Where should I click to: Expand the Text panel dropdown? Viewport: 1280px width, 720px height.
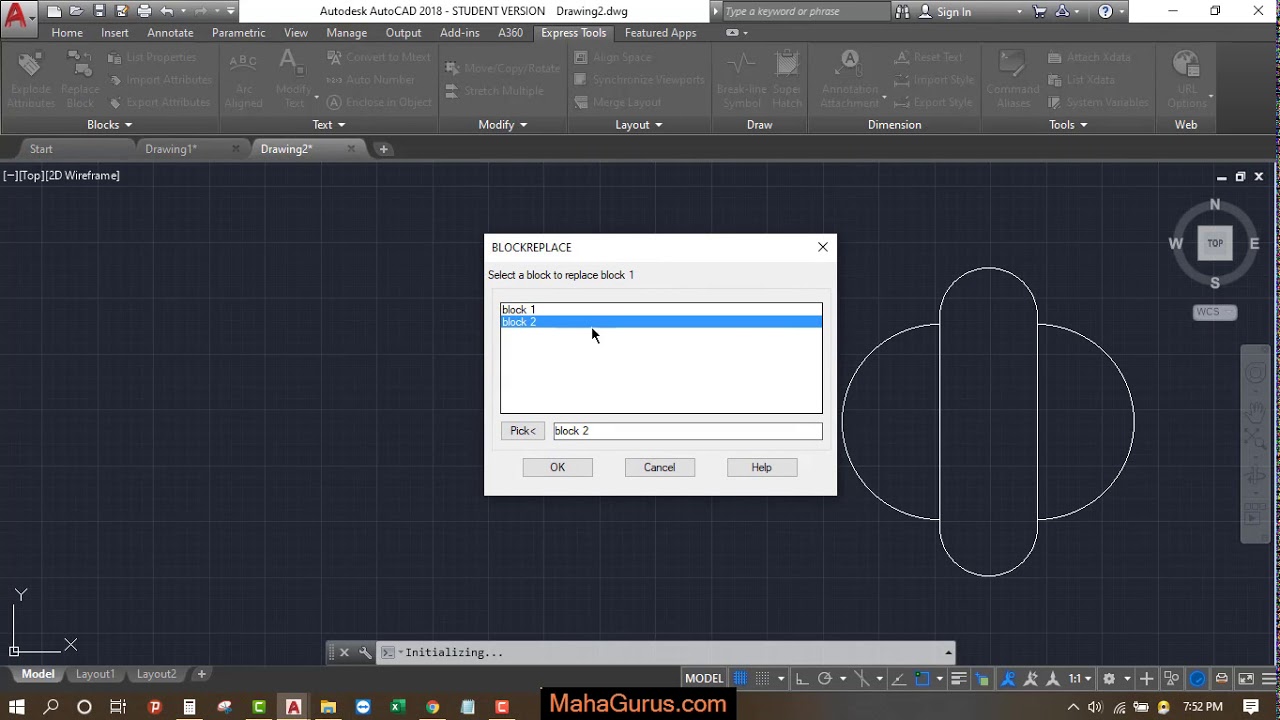point(328,125)
